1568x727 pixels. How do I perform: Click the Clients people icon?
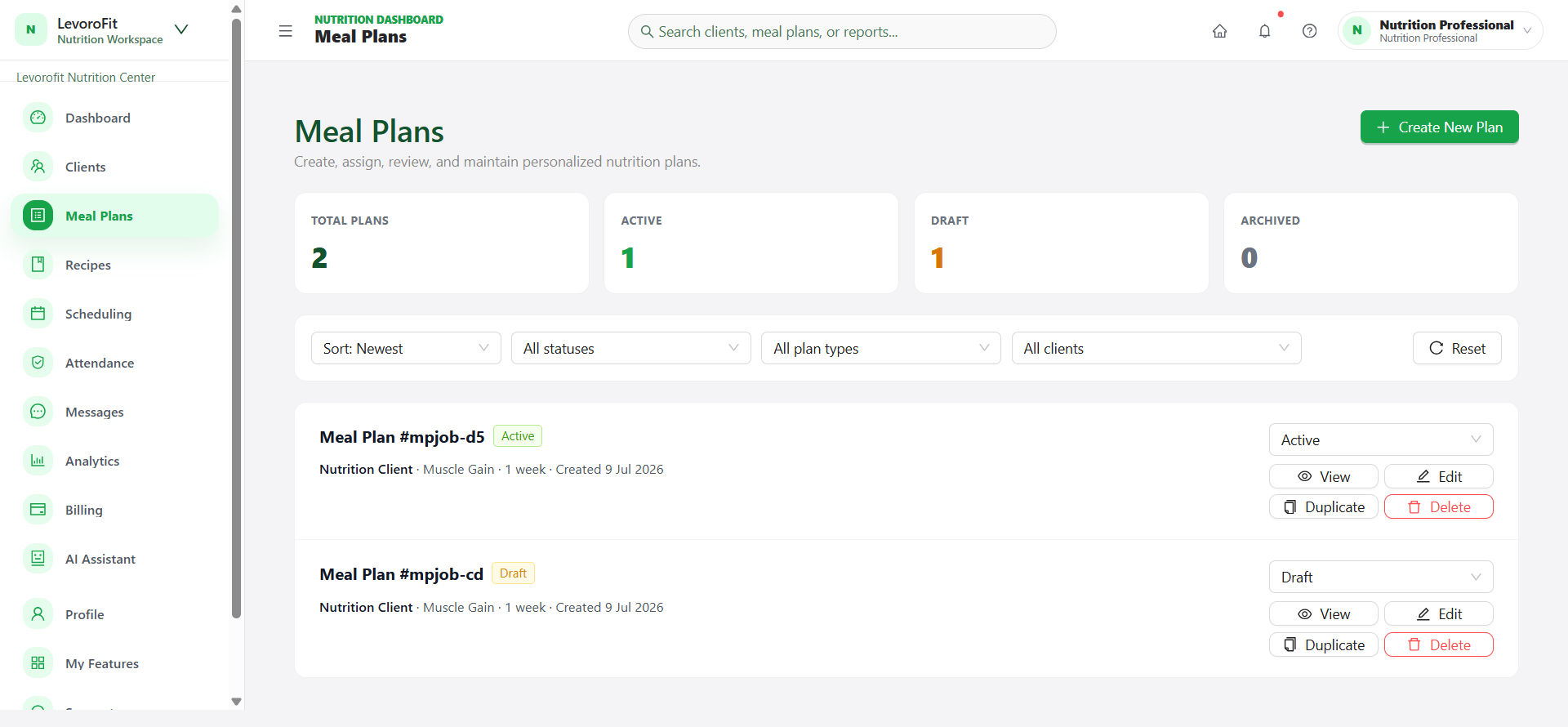pos(38,167)
